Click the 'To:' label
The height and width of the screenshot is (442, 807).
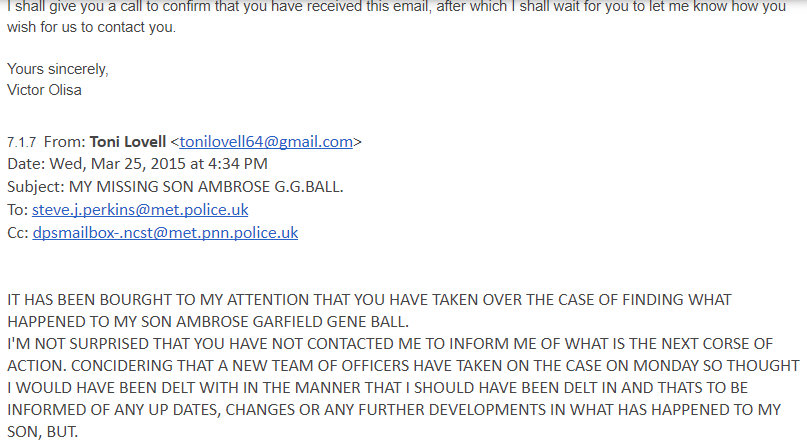[x=18, y=210]
